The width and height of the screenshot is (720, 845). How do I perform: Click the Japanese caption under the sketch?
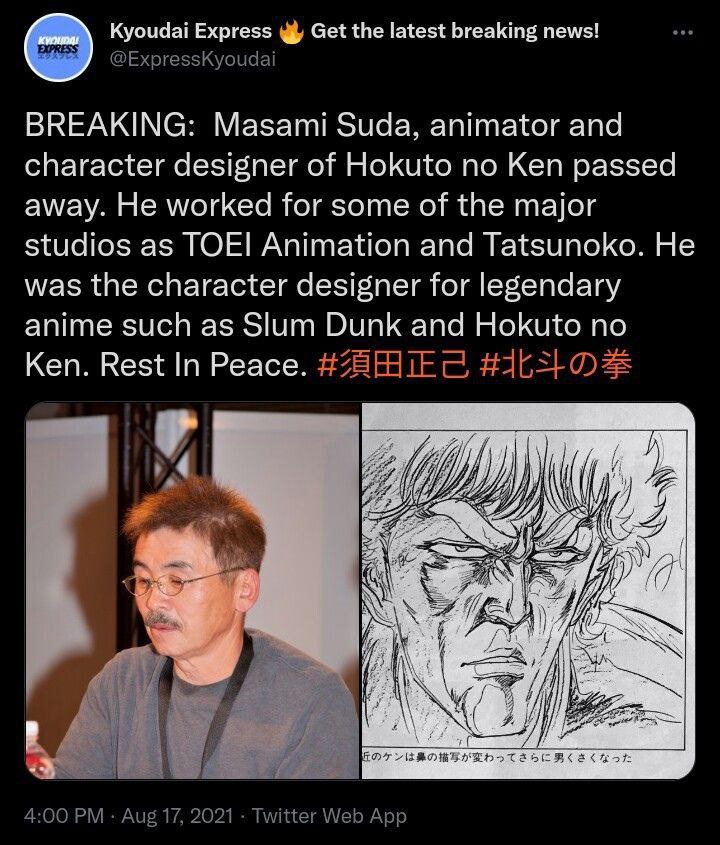[497, 757]
